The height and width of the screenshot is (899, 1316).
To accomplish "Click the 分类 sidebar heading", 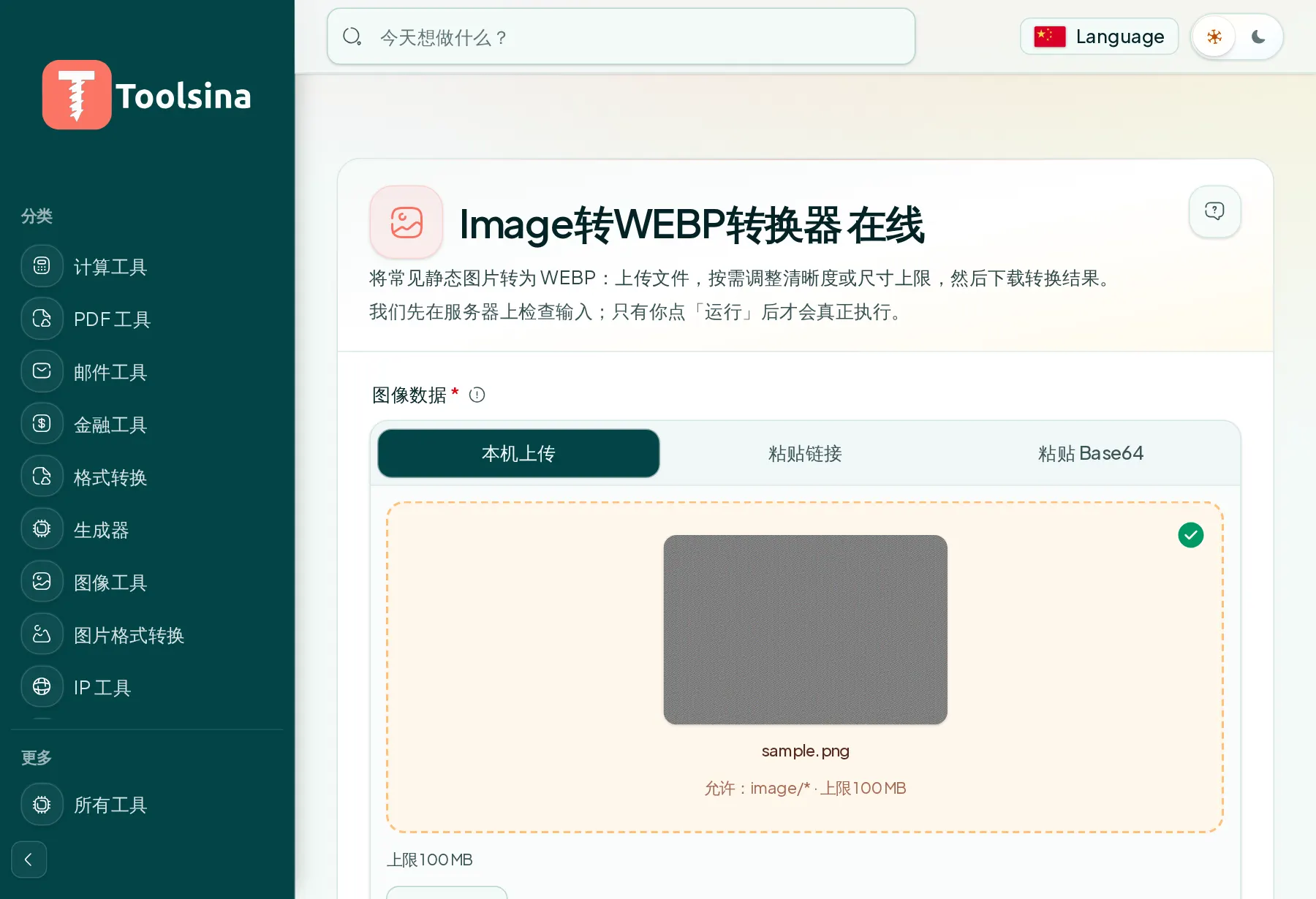I will click(37, 216).
